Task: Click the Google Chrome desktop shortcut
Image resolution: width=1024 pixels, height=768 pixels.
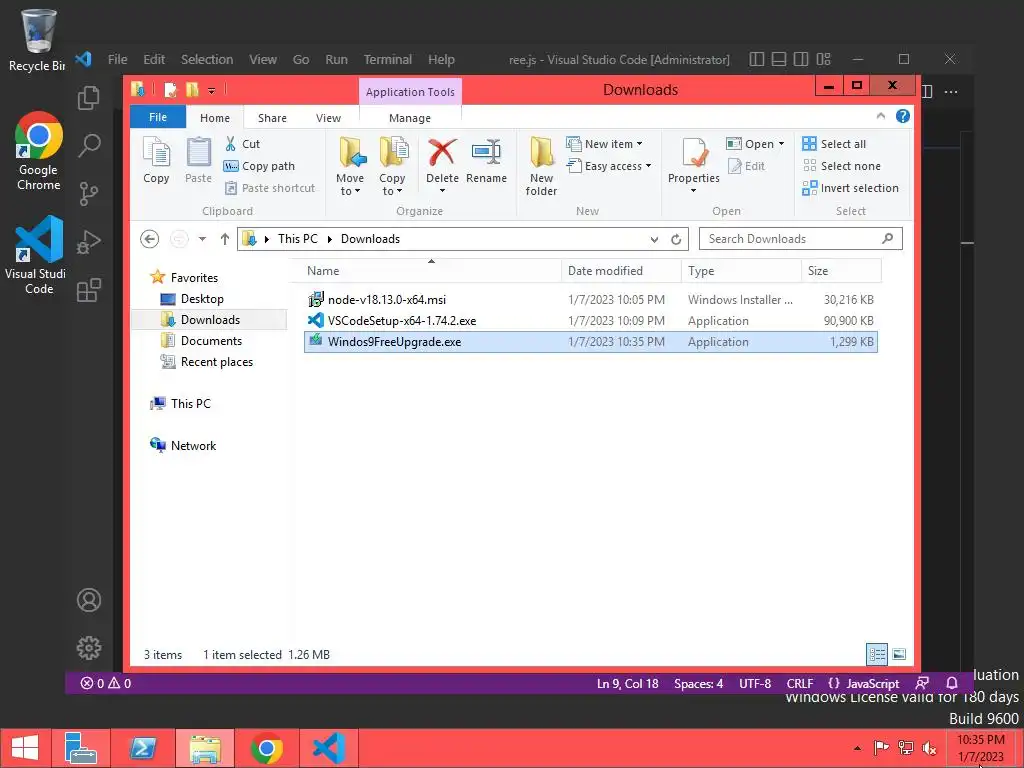Action: click(x=39, y=151)
